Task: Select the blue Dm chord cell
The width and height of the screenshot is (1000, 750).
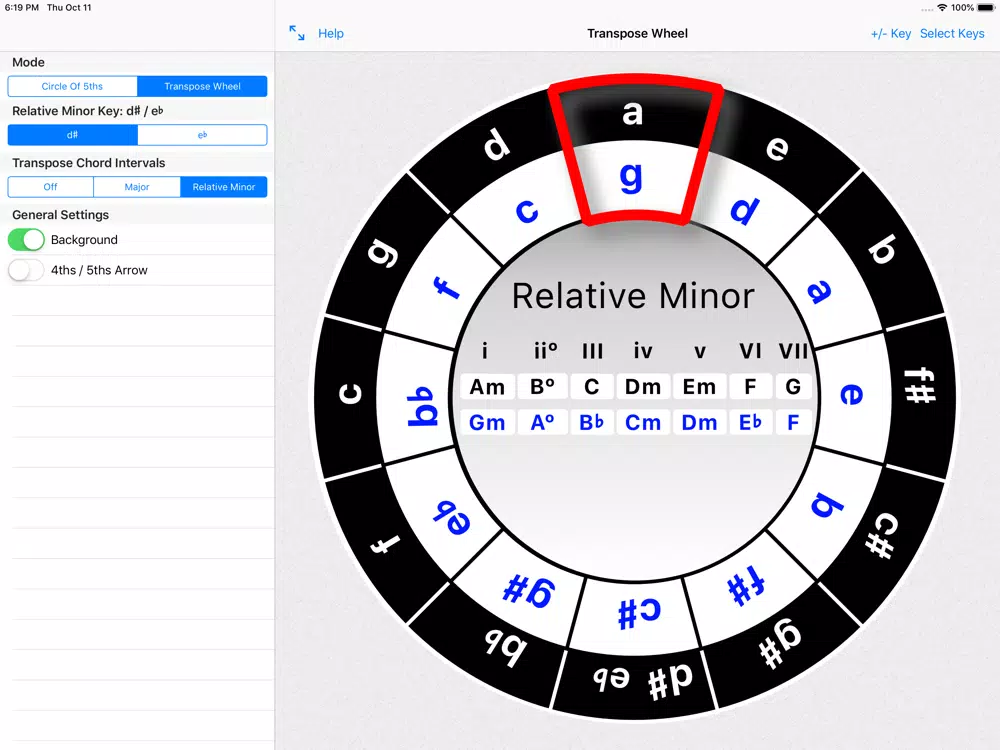Action: pos(700,422)
